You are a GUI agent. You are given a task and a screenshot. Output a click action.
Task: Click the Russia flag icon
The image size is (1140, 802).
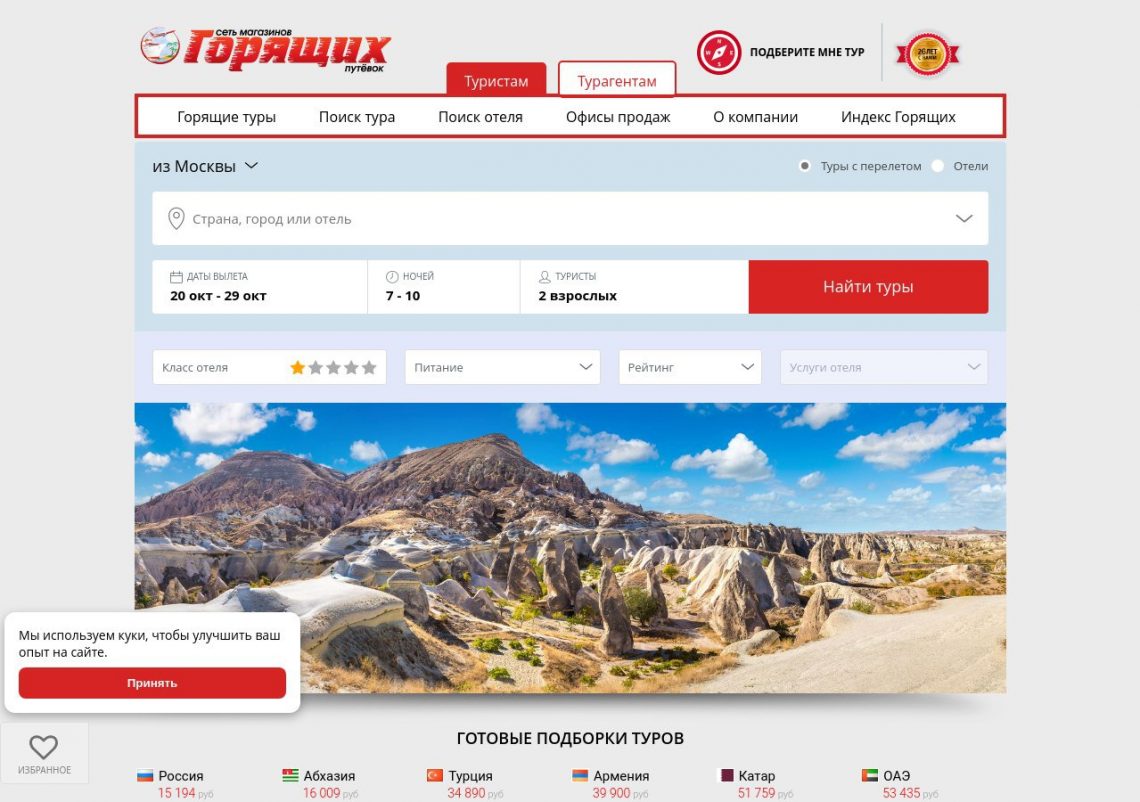[x=145, y=776]
